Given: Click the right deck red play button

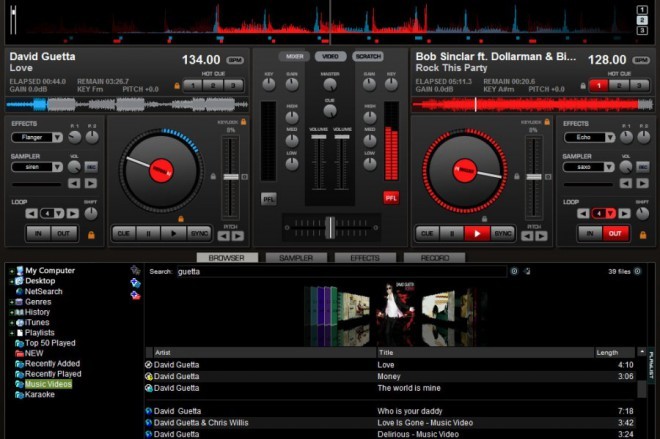Looking at the screenshot, I should point(477,234).
